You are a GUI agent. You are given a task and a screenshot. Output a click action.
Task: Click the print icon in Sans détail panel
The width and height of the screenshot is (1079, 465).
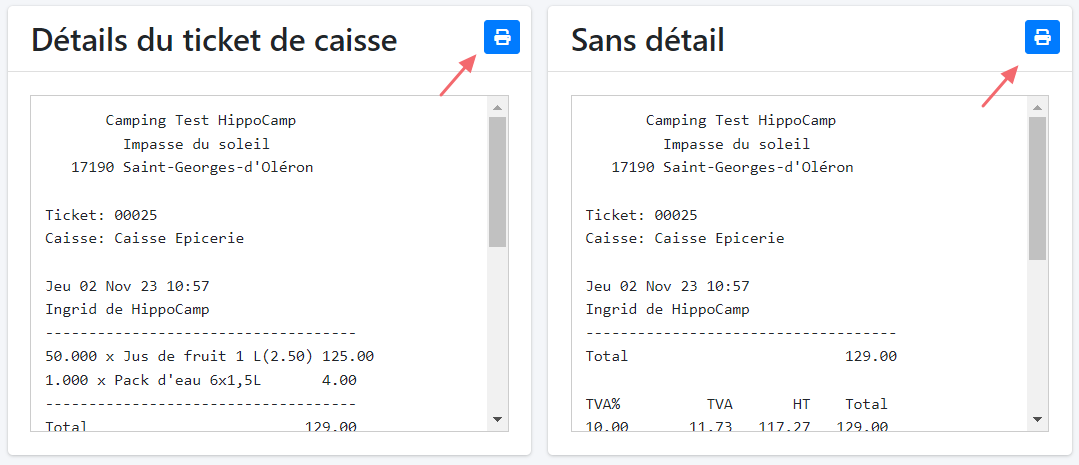pyautogui.click(x=1042, y=38)
